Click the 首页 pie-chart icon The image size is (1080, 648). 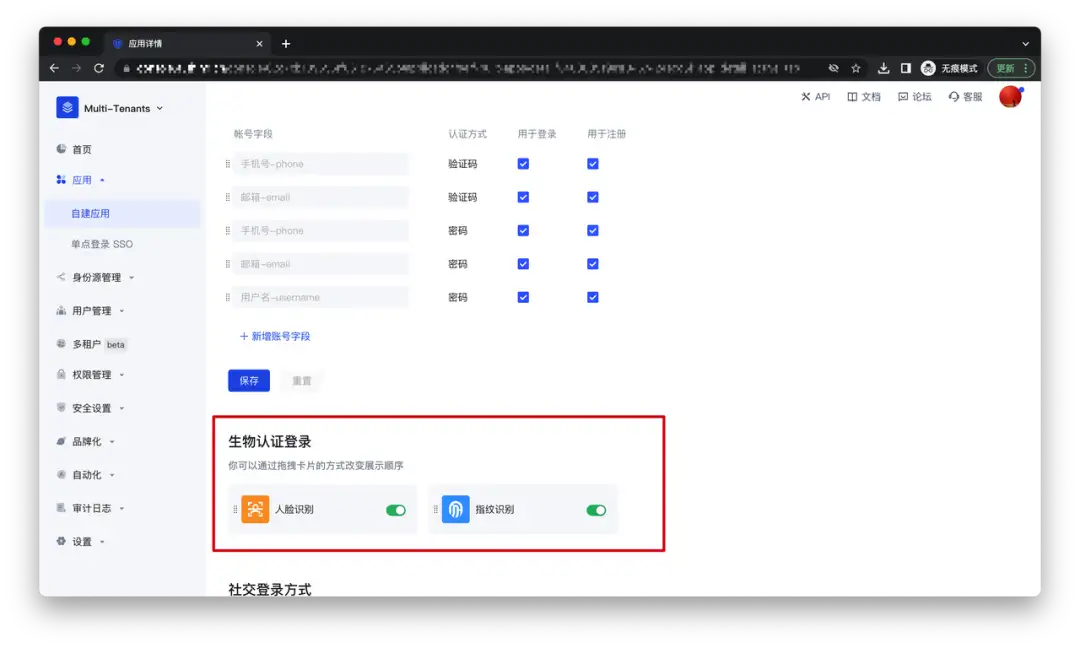point(61,149)
